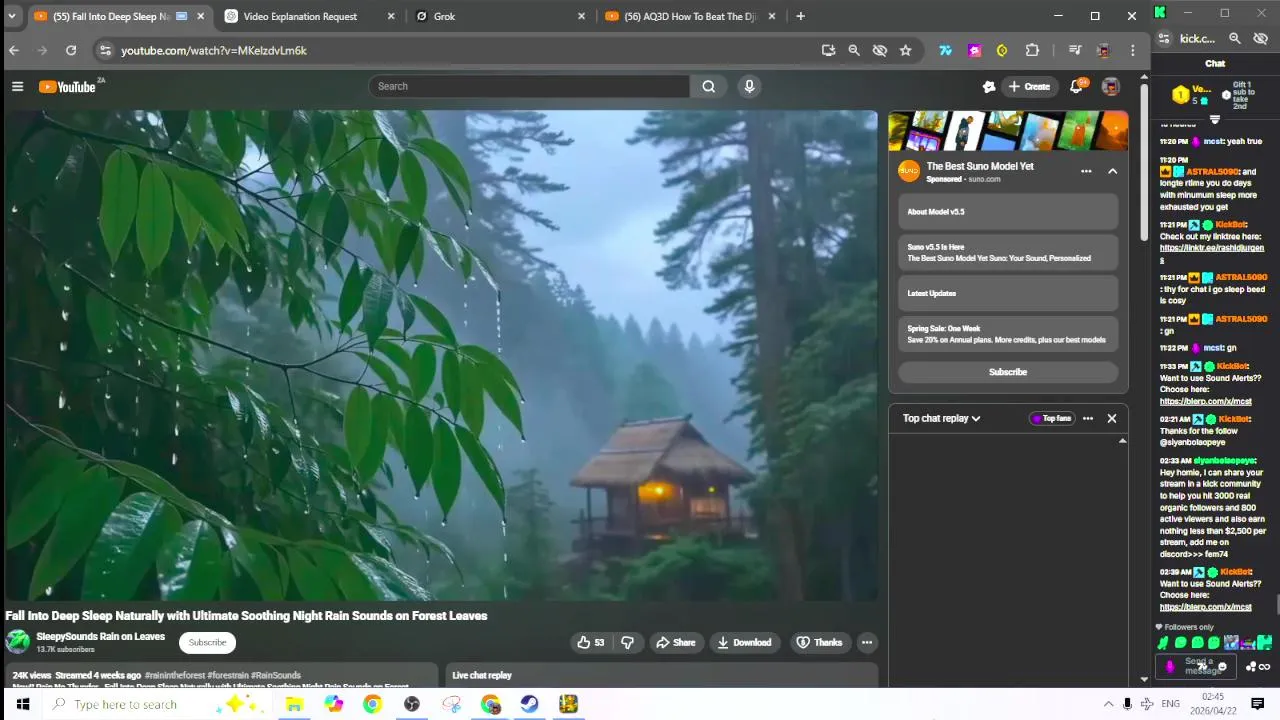Go back in browser history

(14, 50)
